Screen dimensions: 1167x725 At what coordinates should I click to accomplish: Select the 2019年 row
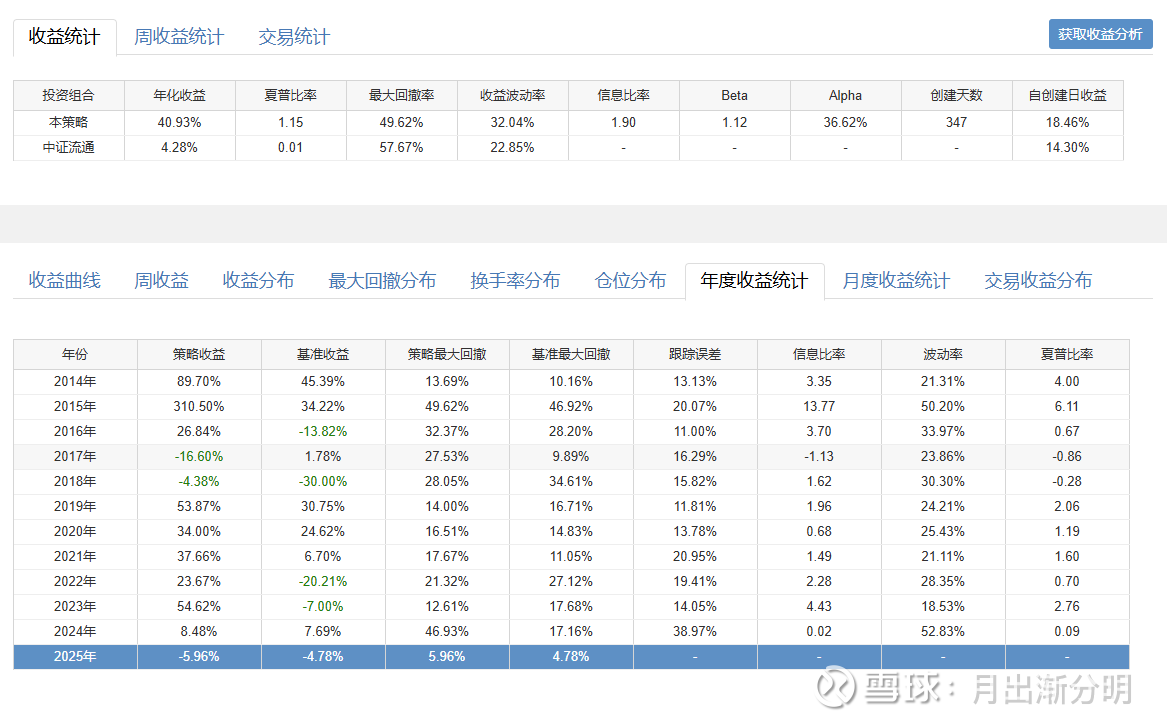click(x=571, y=506)
